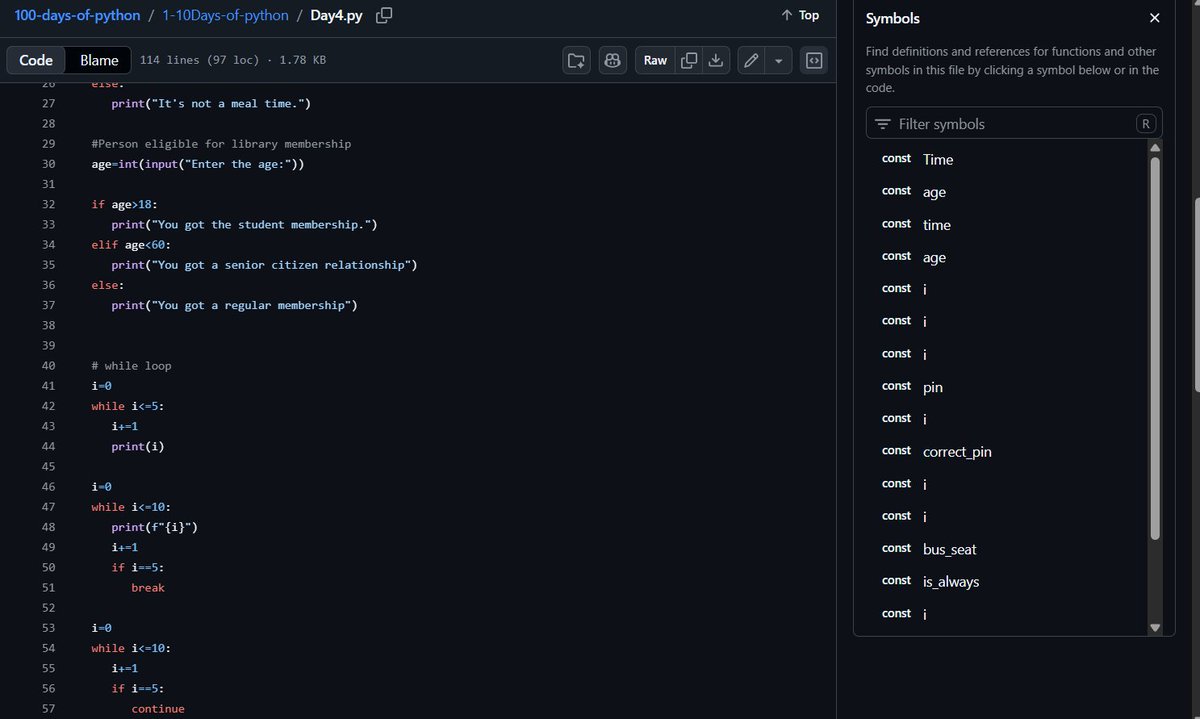
Task: Switch to the Code tab
Action: pos(36,60)
